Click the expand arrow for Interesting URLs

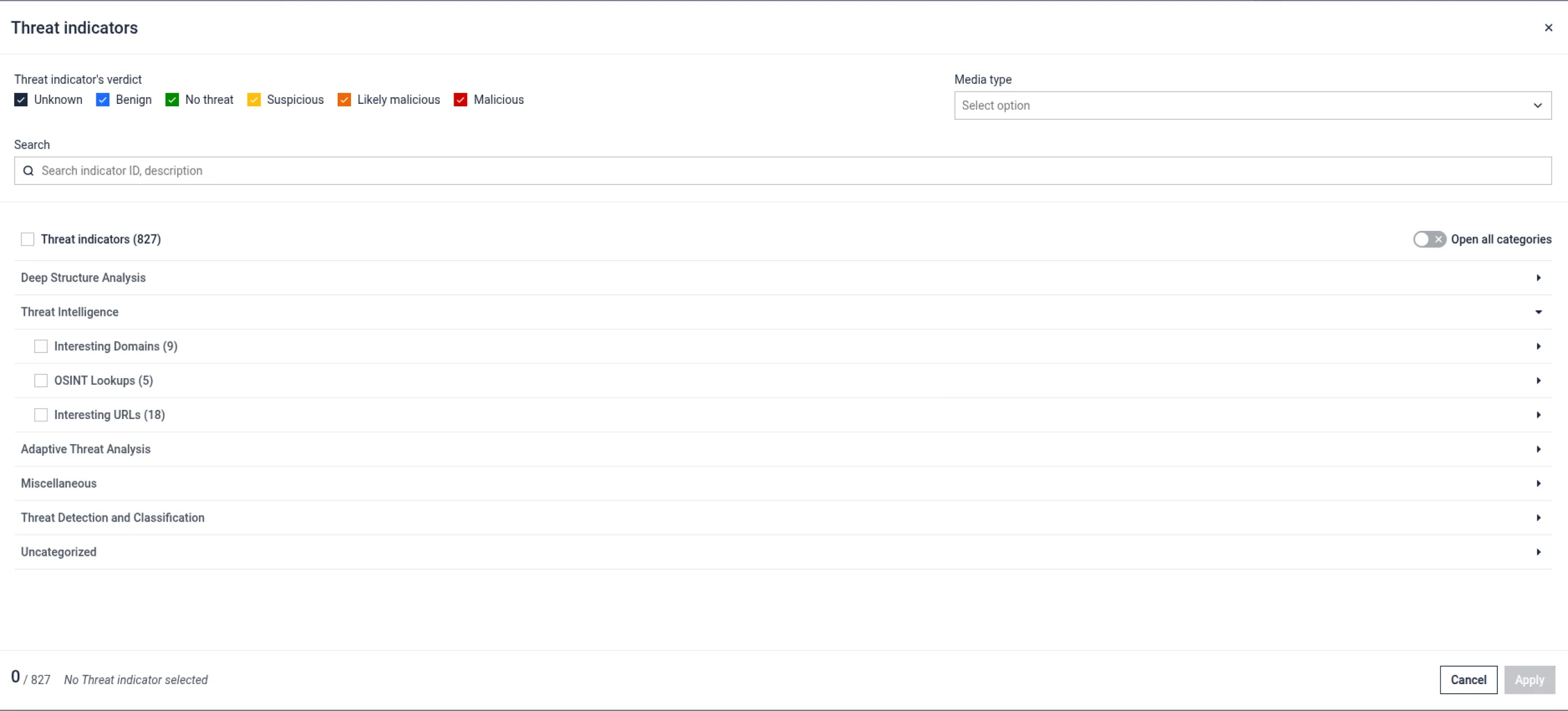point(1538,415)
